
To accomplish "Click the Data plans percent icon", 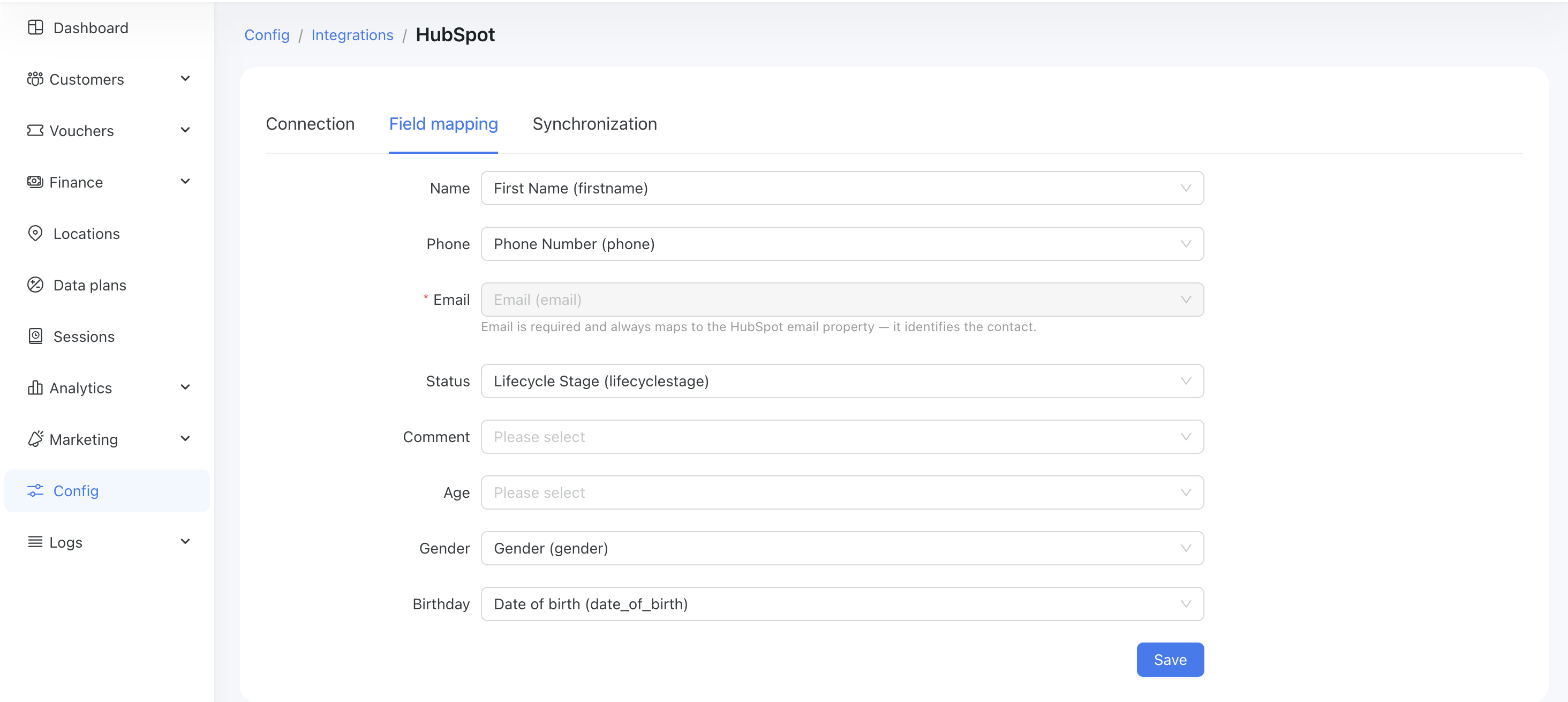I will click(x=35, y=285).
